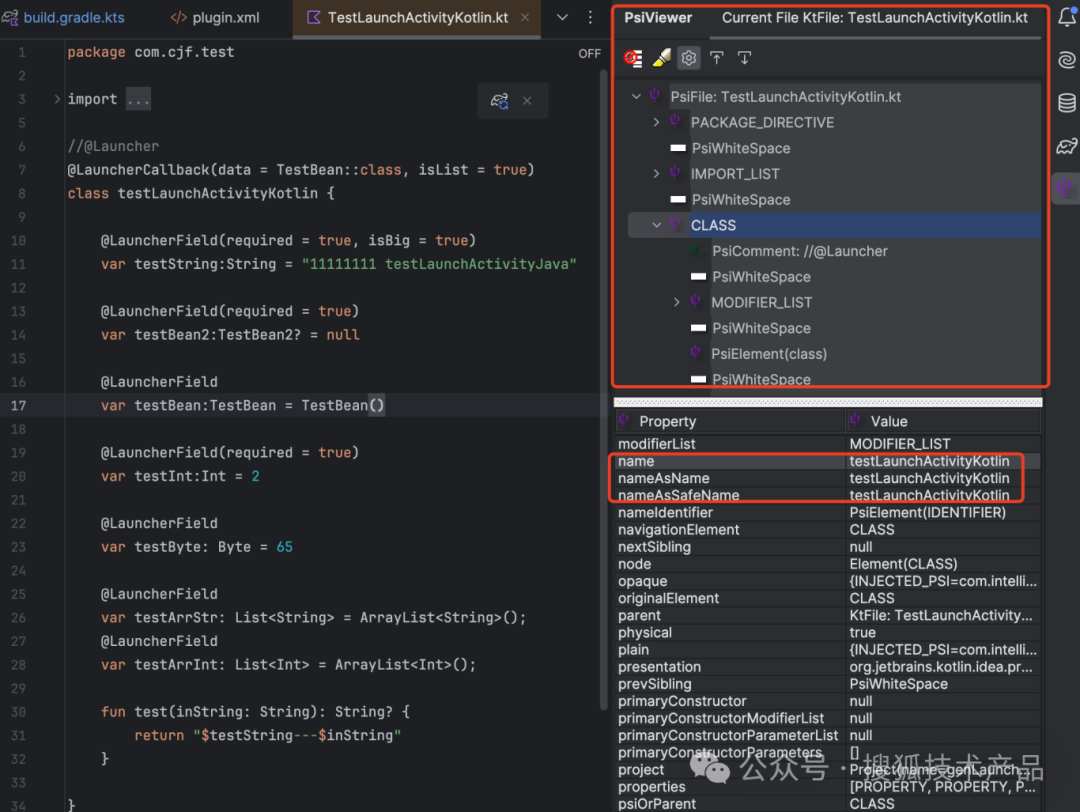Open the spiral AI assistant tool window
Image resolution: width=1080 pixels, height=812 pixels.
click(x=1067, y=61)
